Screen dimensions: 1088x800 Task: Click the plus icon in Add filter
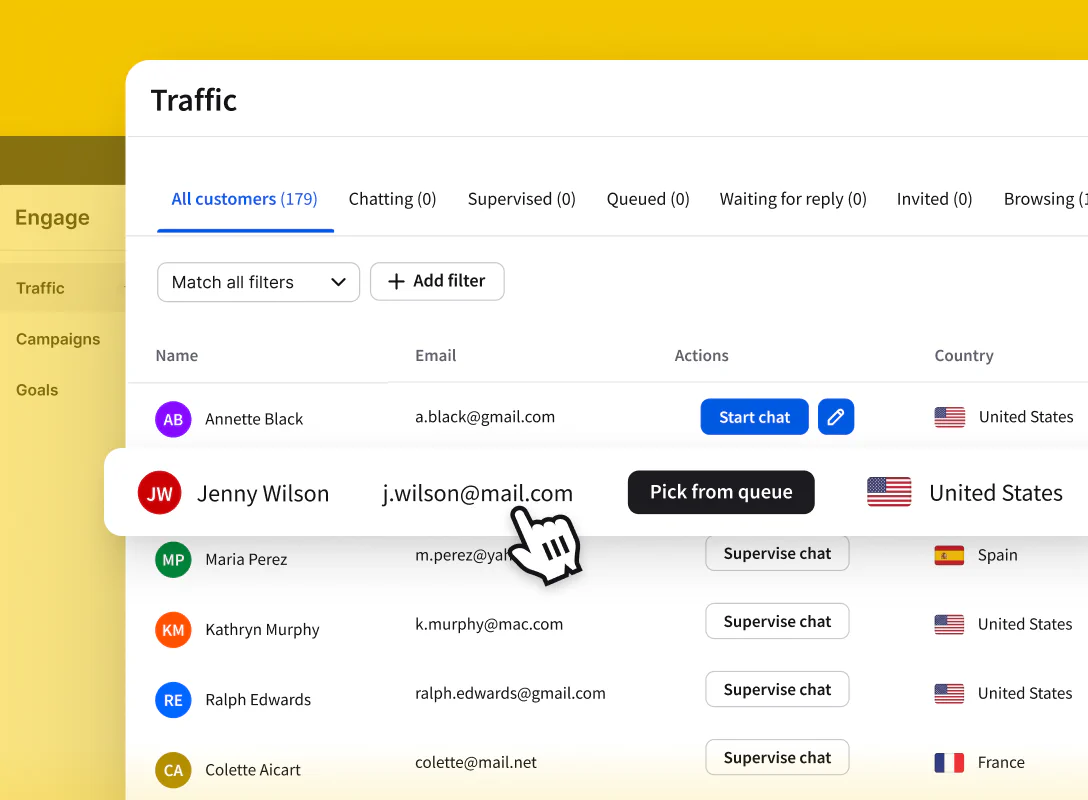[x=396, y=281]
